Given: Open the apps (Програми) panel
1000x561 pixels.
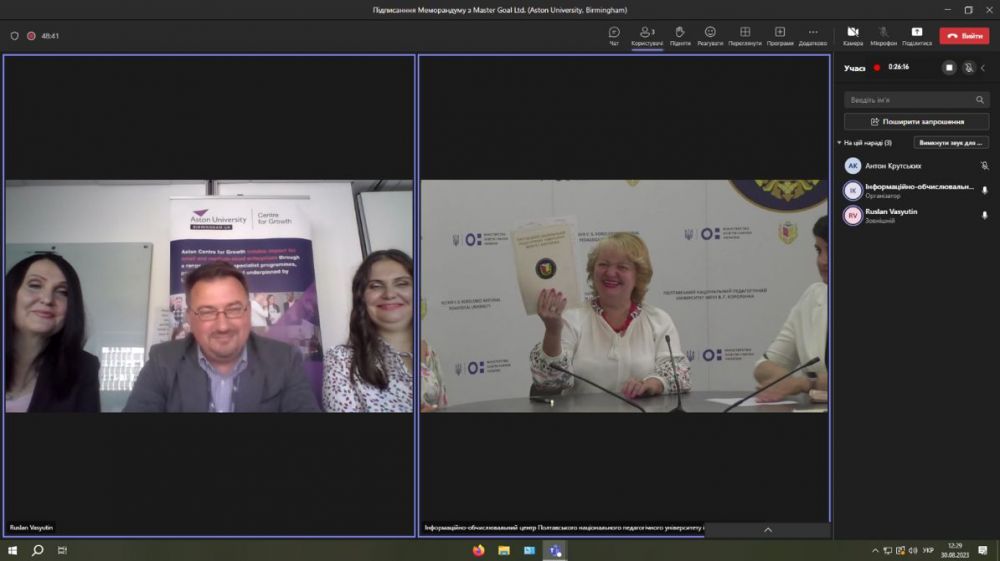Looking at the screenshot, I should tap(780, 35).
